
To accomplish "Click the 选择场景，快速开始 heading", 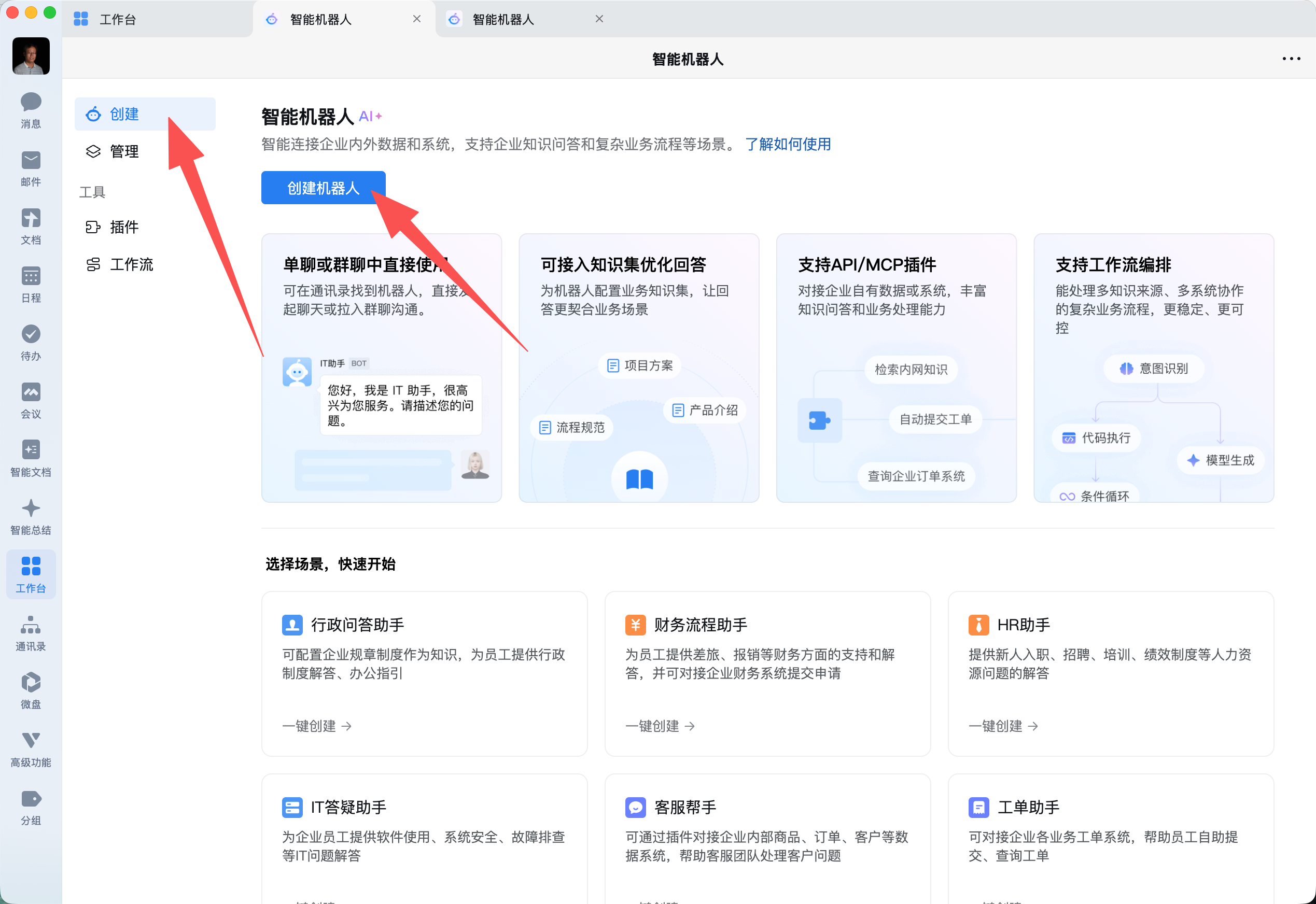I will click(330, 564).
